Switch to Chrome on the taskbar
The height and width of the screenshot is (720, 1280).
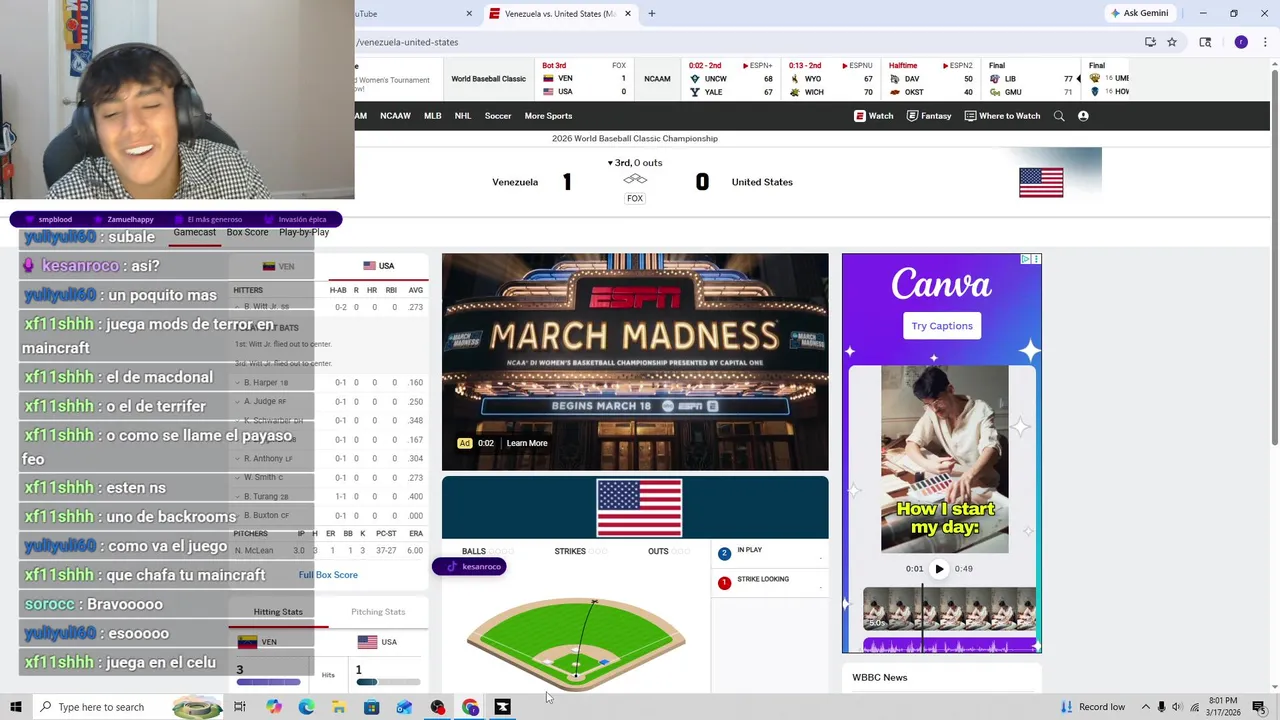(470, 707)
